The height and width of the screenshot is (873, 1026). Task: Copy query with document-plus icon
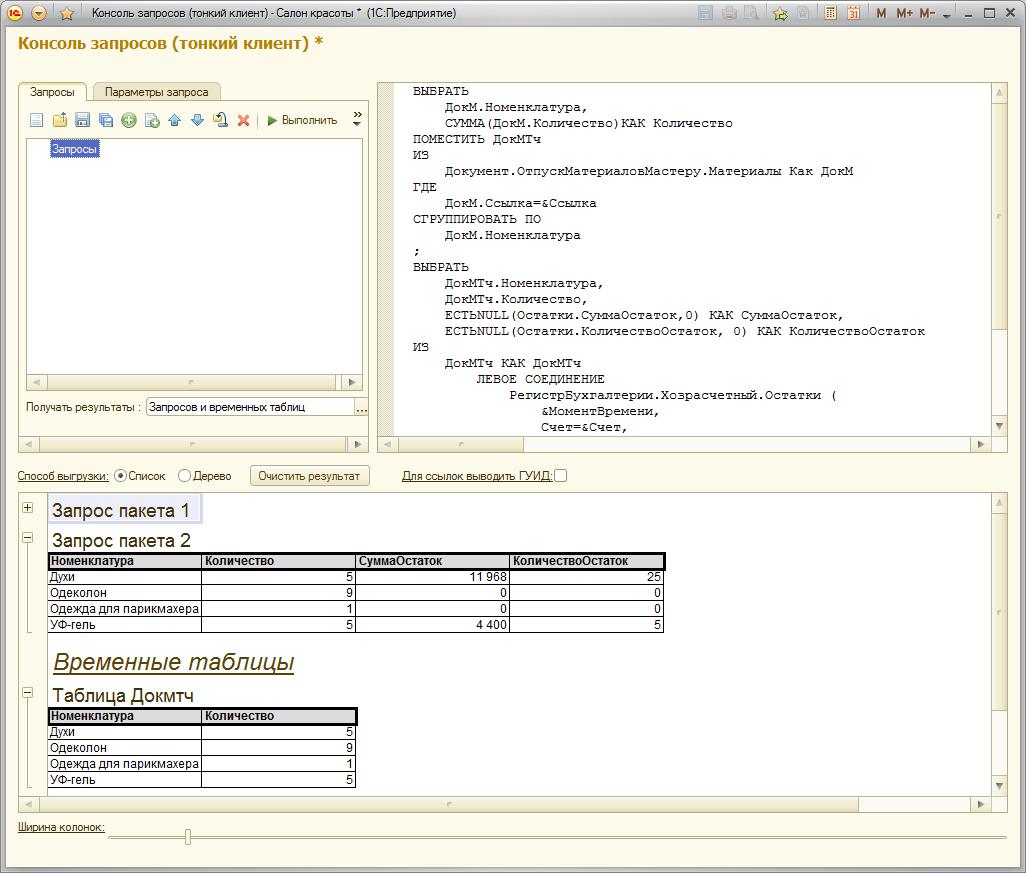[x=152, y=120]
